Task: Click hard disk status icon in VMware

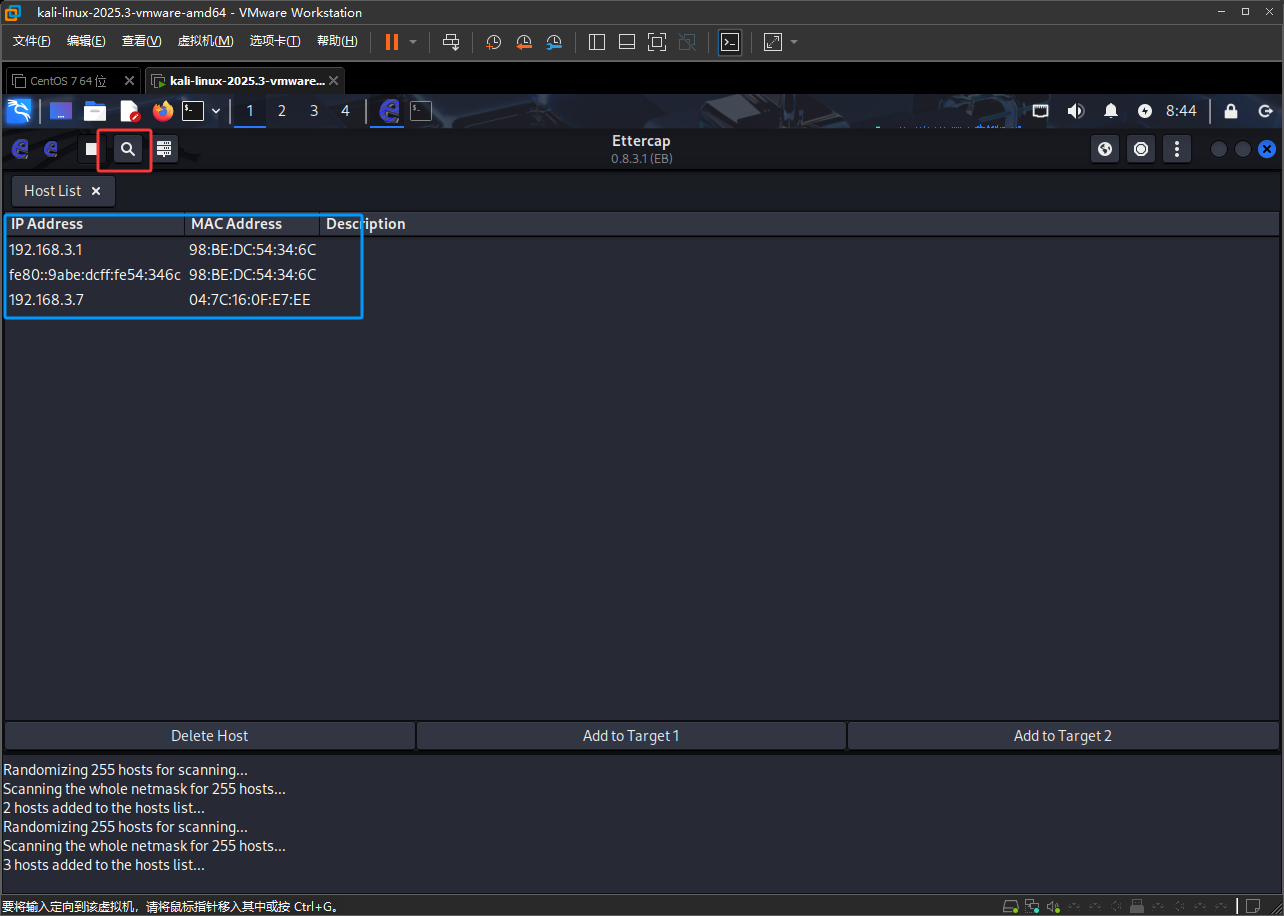Action: (1011, 906)
